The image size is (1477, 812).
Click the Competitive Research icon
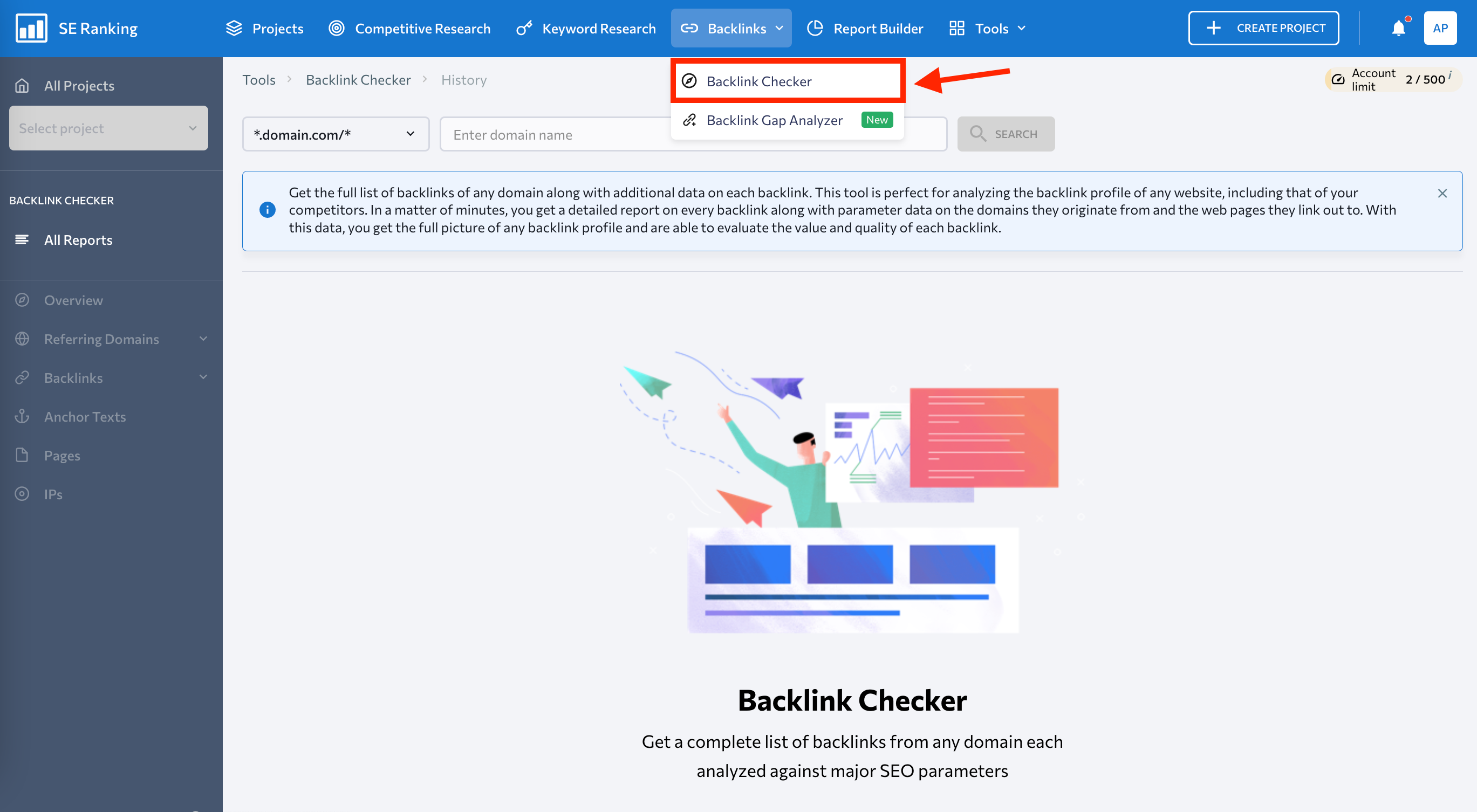pyautogui.click(x=339, y=27)
